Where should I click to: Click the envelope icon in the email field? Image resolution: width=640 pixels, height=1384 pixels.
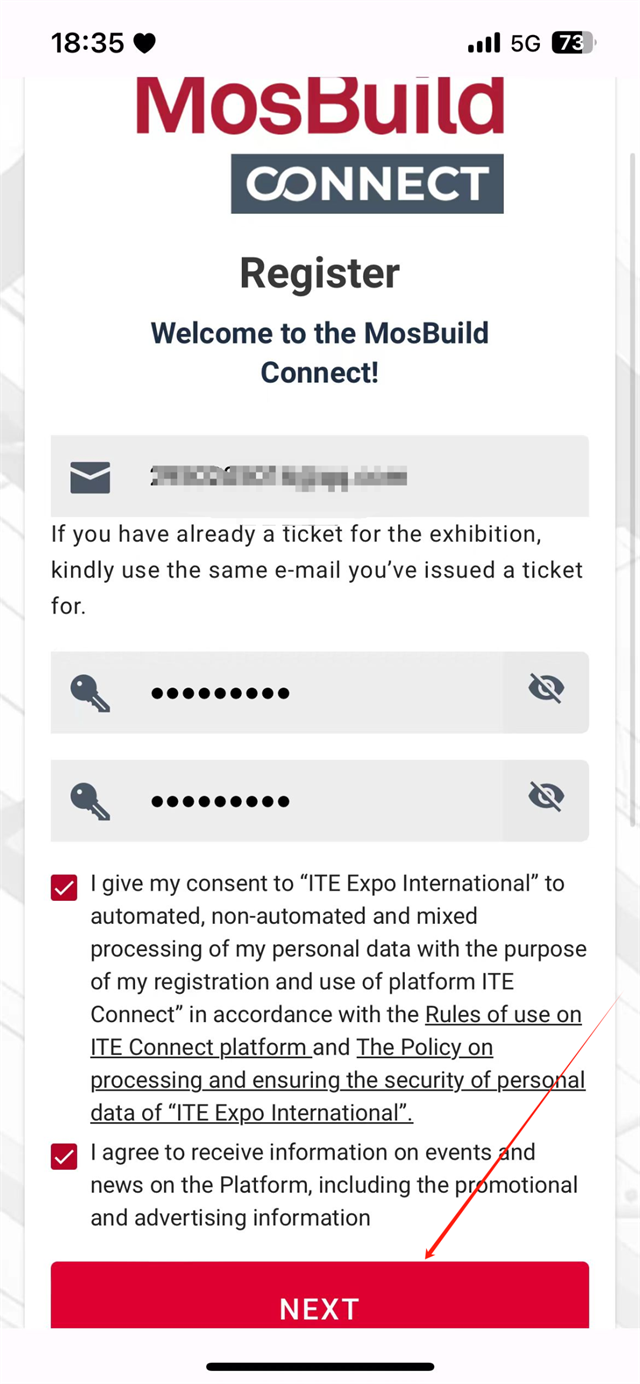90,478
